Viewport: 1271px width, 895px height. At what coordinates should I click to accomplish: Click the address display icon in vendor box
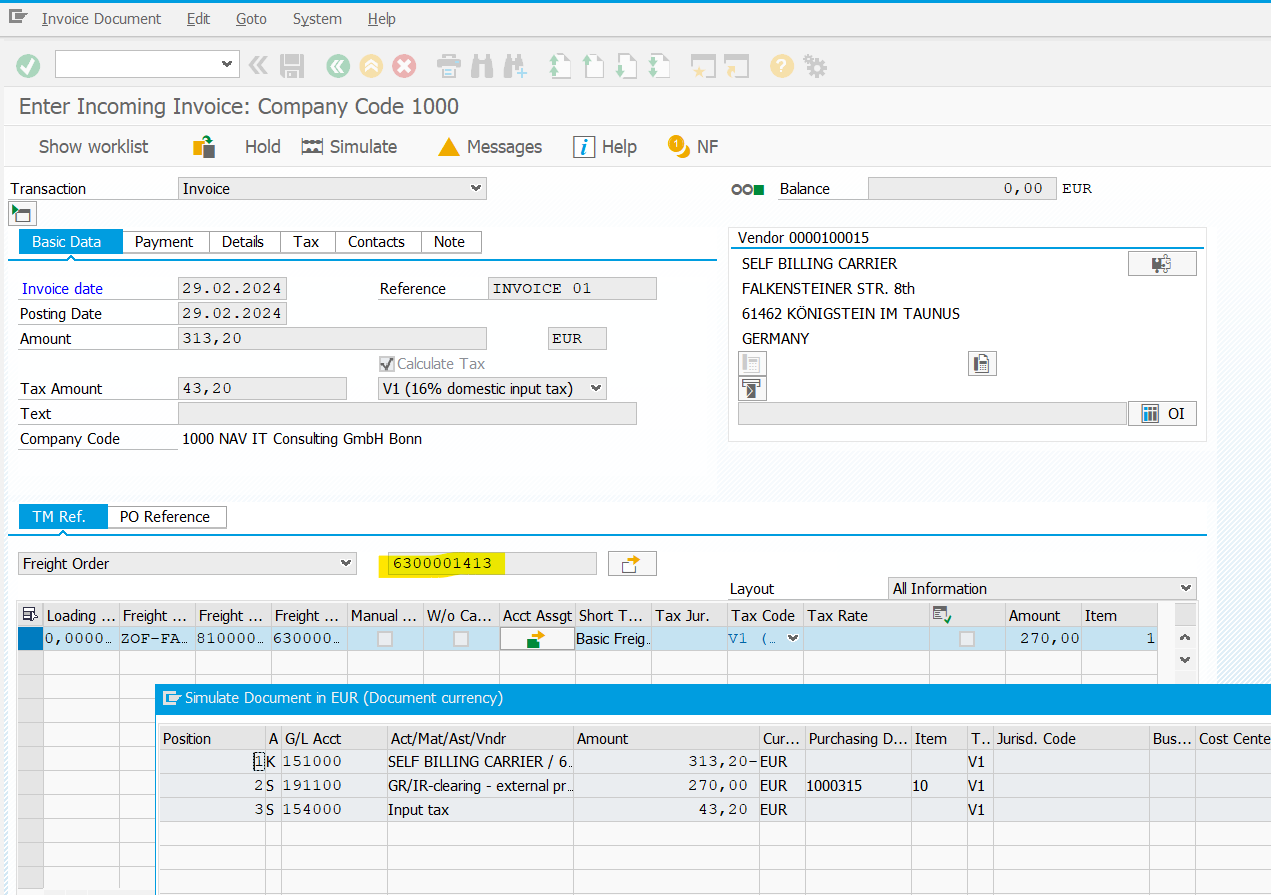(x=981, y=363)
